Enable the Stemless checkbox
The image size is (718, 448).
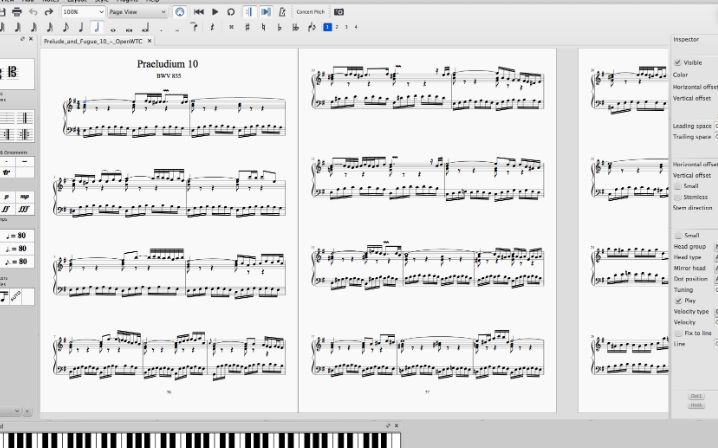(678, 196)
